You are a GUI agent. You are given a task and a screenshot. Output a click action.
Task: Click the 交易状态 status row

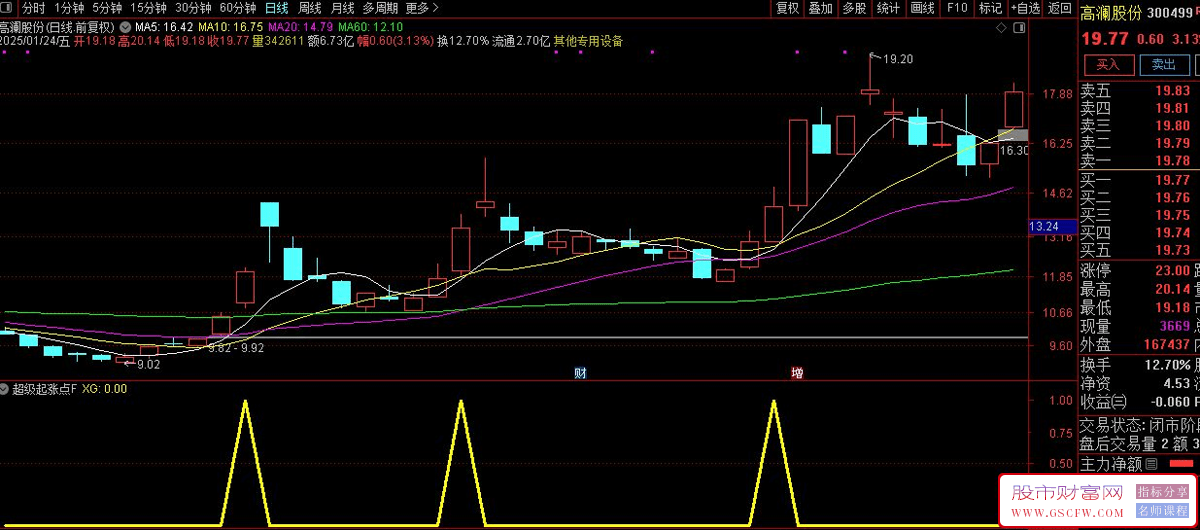(x=1139, y=424)
